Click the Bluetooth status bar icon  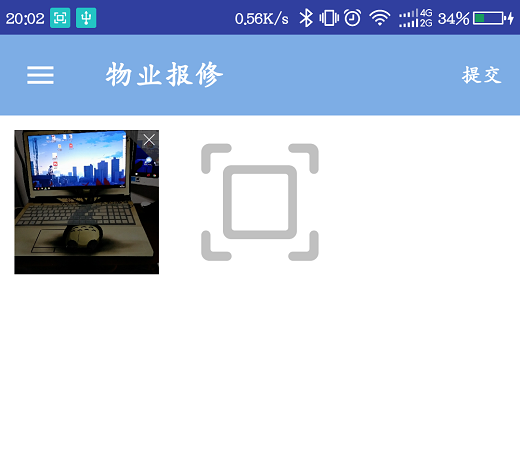tap(306, 18)
